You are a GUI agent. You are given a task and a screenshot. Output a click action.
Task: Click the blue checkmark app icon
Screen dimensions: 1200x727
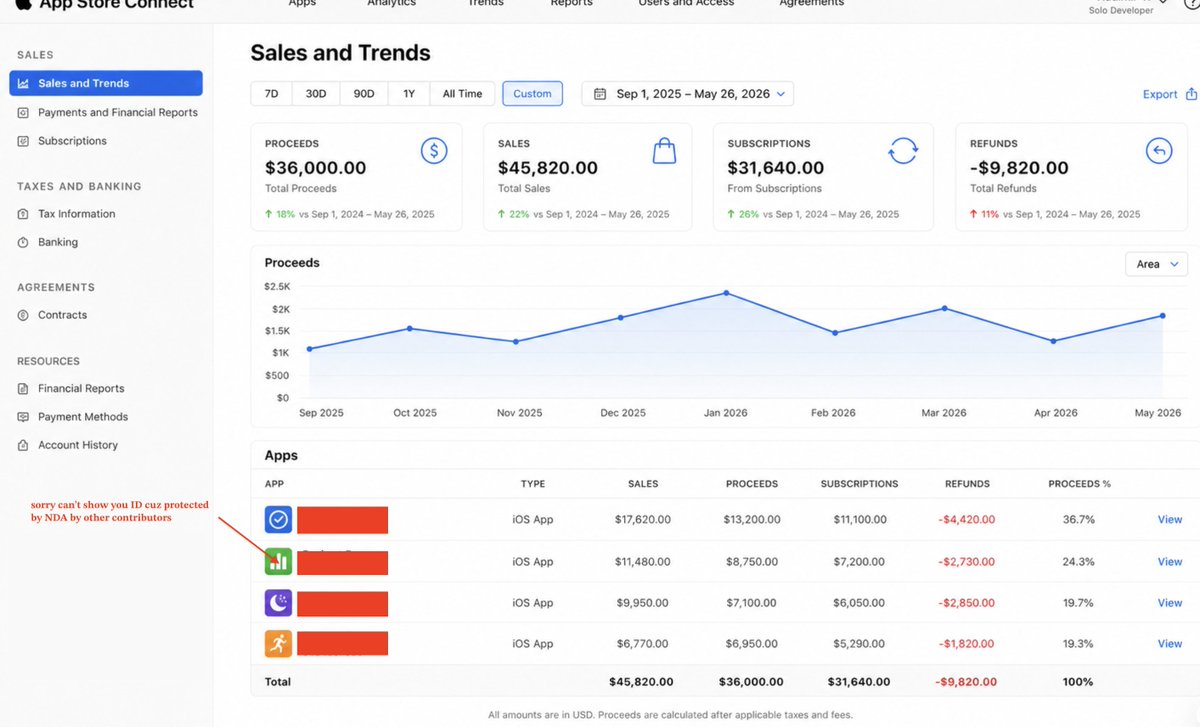click(x=278, y=520)
